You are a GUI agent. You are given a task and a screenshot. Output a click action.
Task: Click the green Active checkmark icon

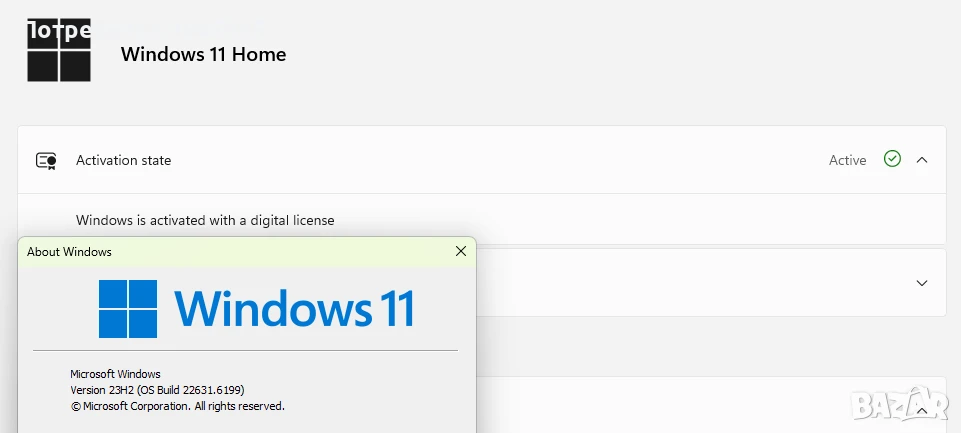[x=892, y=159]
